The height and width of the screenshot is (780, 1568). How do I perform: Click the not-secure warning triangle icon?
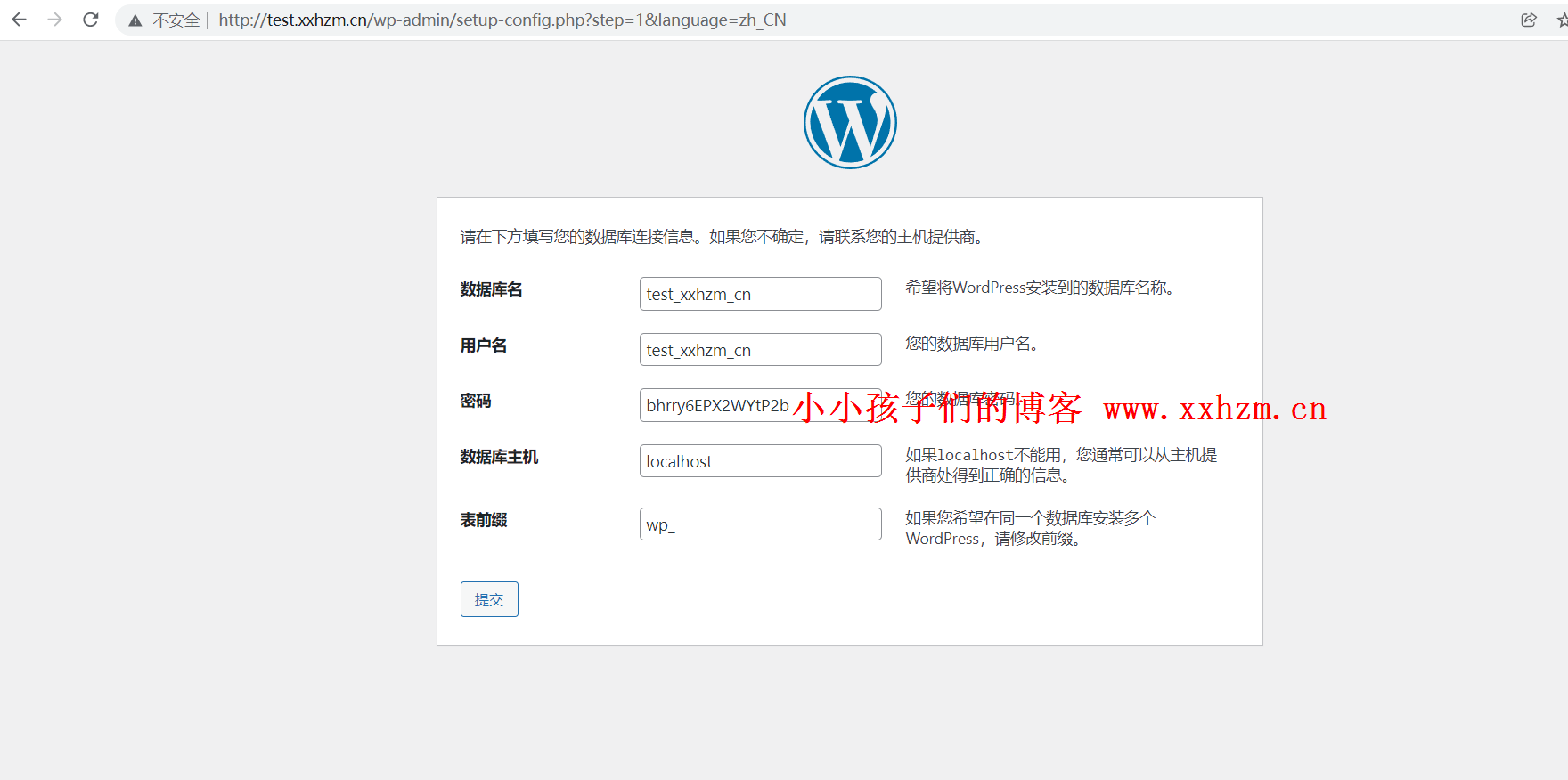tap(135, 20)
